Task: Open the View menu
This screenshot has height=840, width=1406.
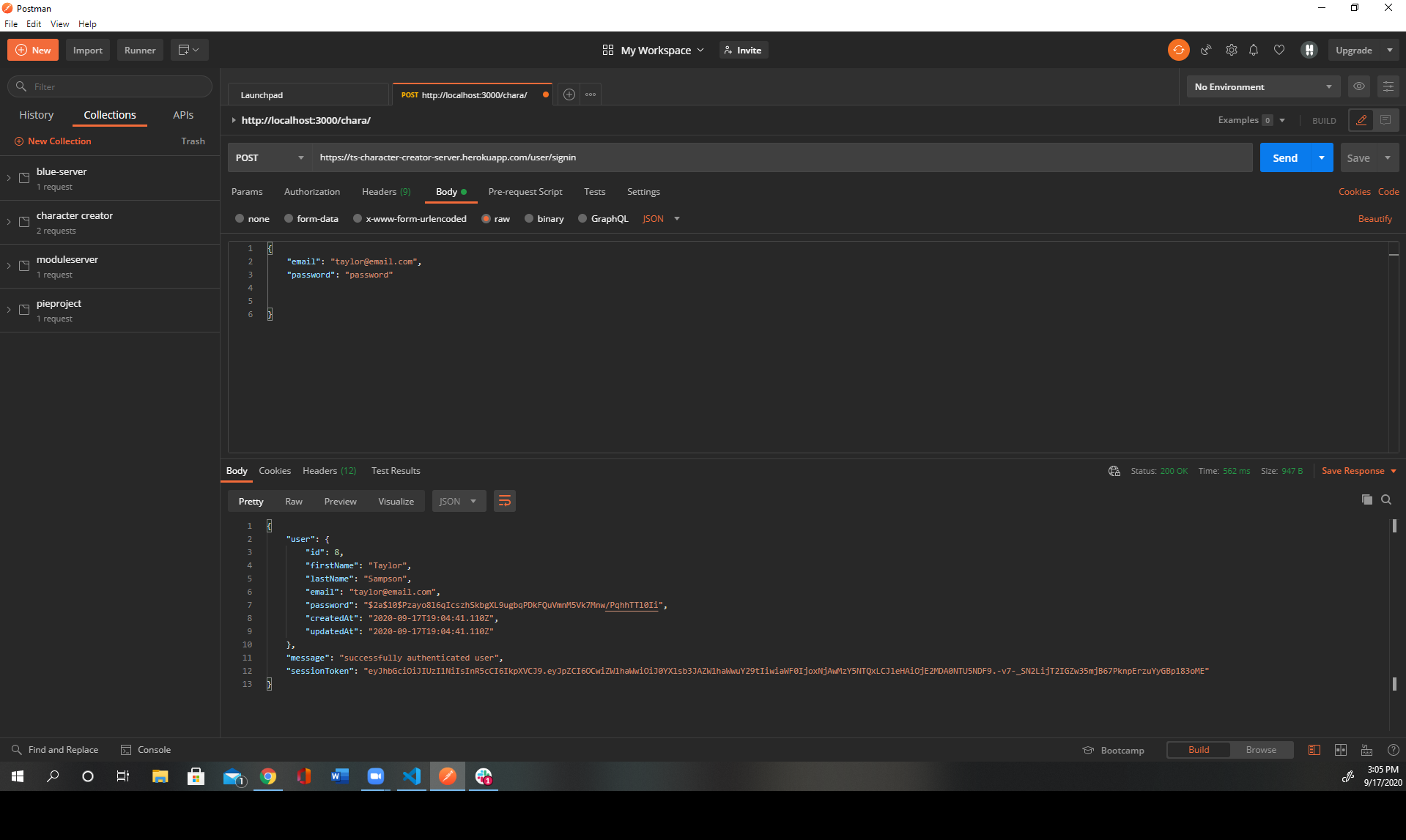Action: [59, 23]
